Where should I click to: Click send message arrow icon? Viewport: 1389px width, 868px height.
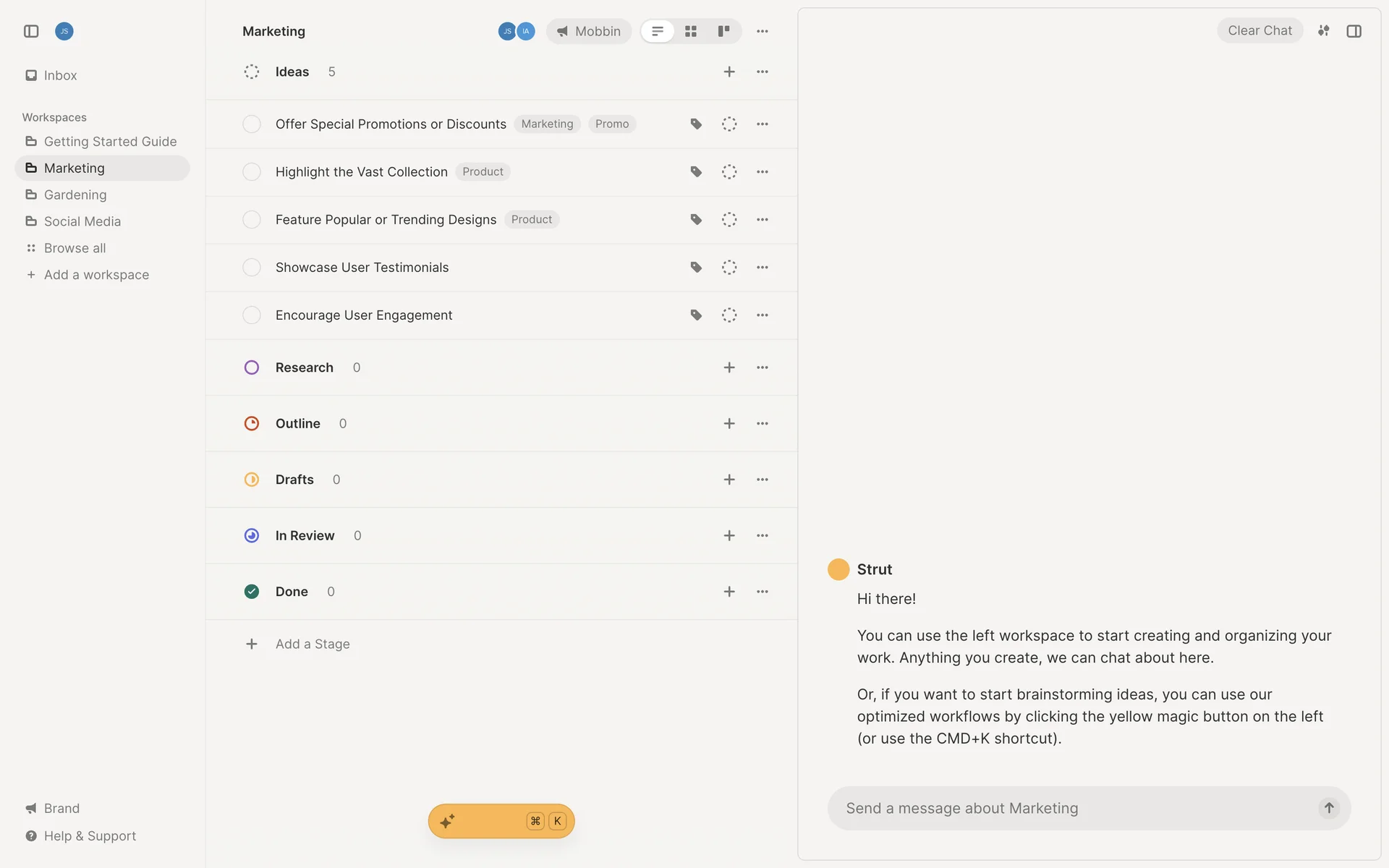pos(1329,808)
